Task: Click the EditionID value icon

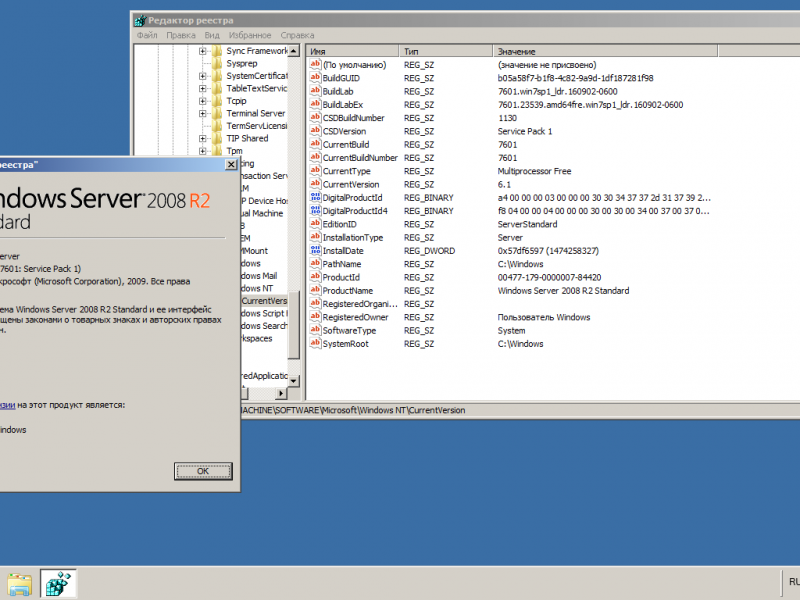Action: [315, 223]
